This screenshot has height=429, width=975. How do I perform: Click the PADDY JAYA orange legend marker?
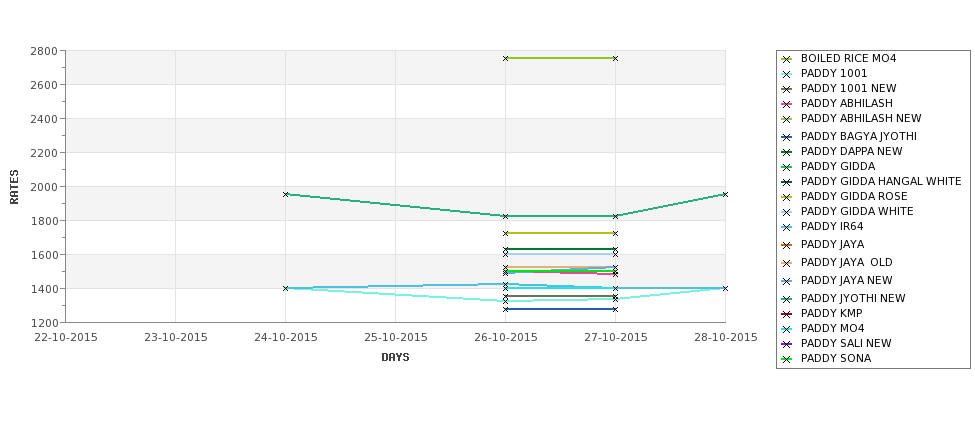[787, 245]
